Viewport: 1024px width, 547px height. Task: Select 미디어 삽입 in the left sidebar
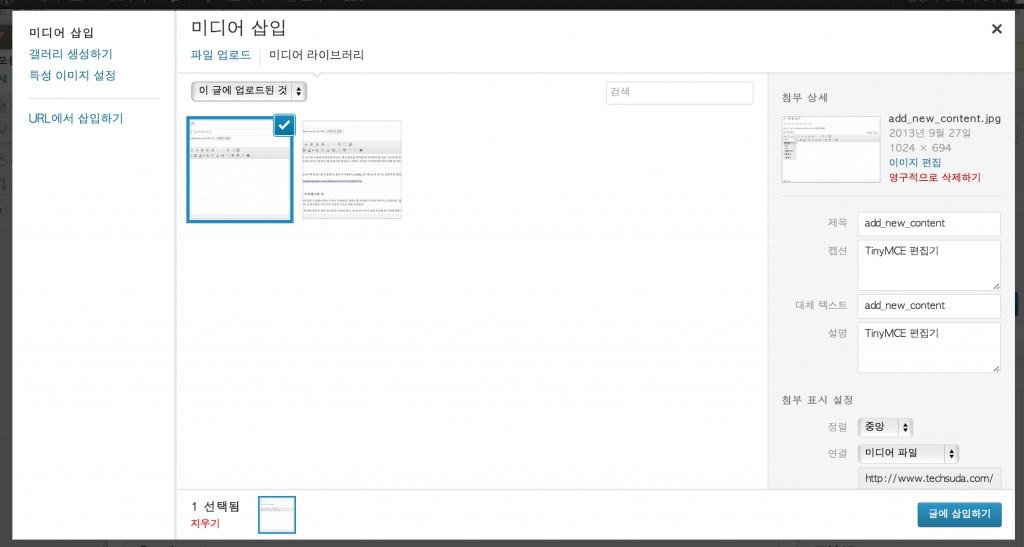point(61,33)
